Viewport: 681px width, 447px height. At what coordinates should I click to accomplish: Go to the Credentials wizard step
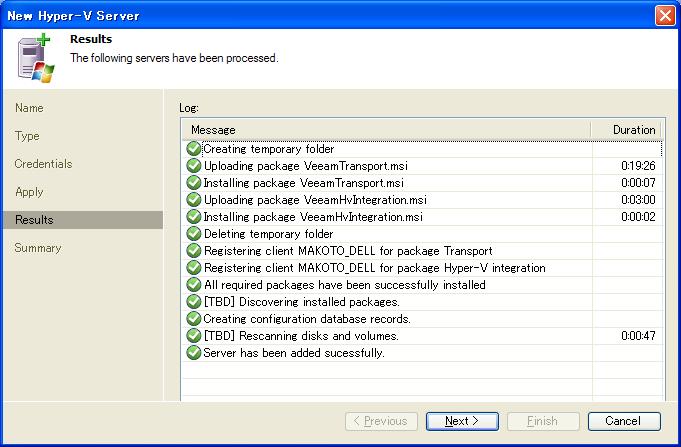43,164
